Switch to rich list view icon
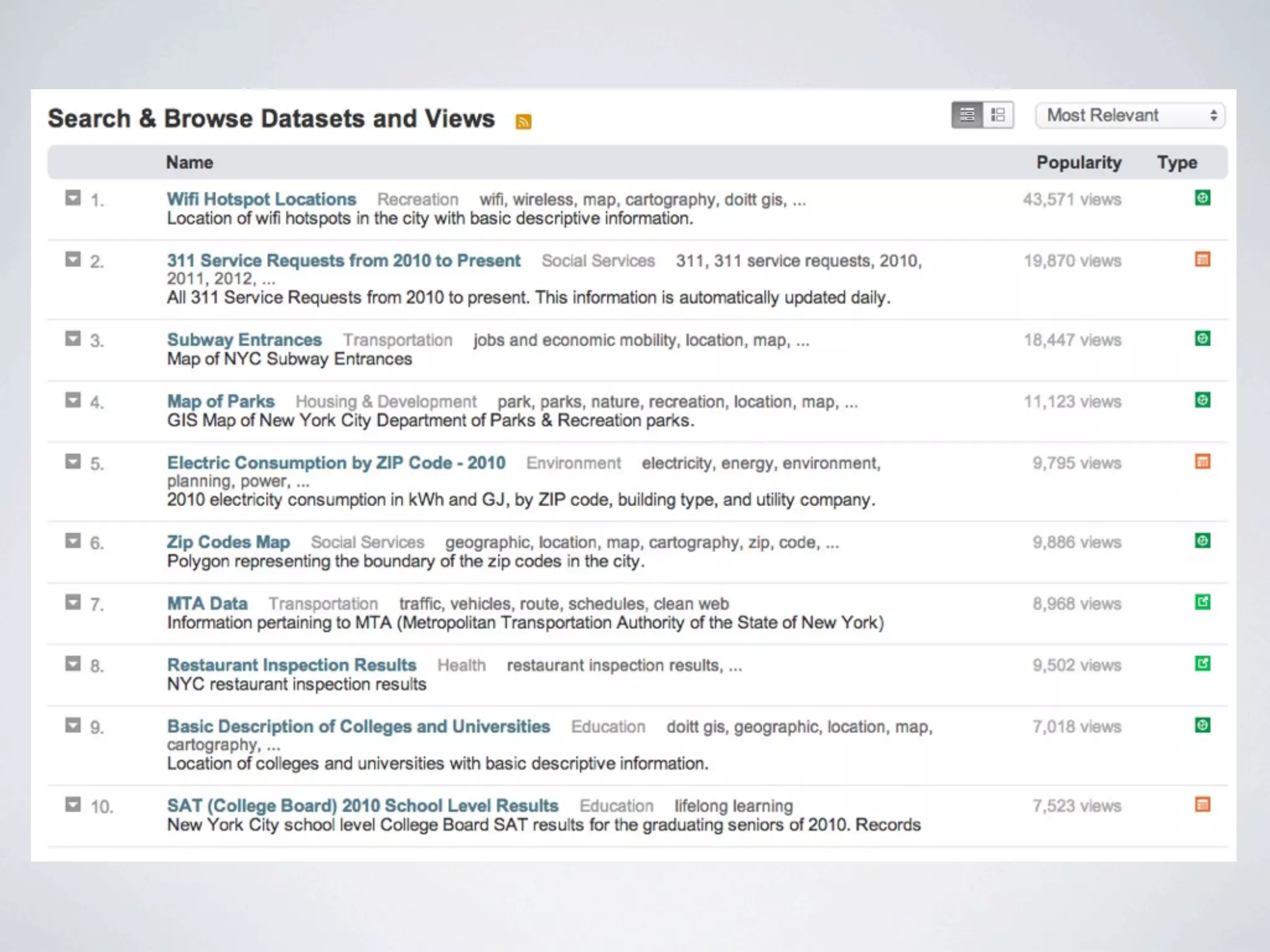The height and width of the screenshot is (952, 1270). pos(998,115)
